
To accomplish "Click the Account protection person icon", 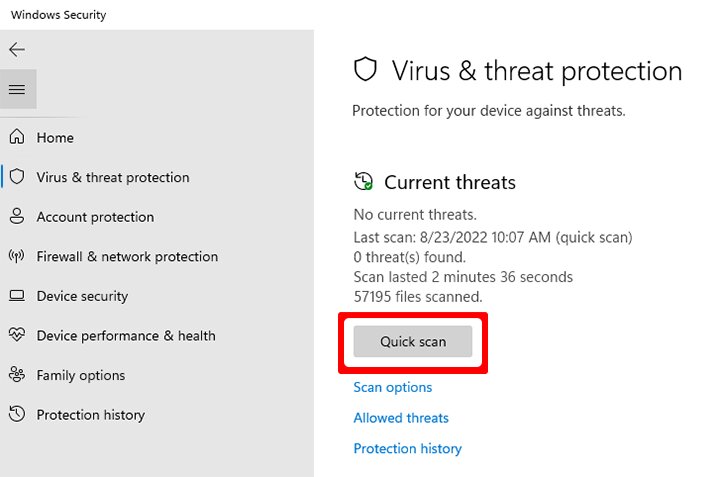I will point(17,217).
